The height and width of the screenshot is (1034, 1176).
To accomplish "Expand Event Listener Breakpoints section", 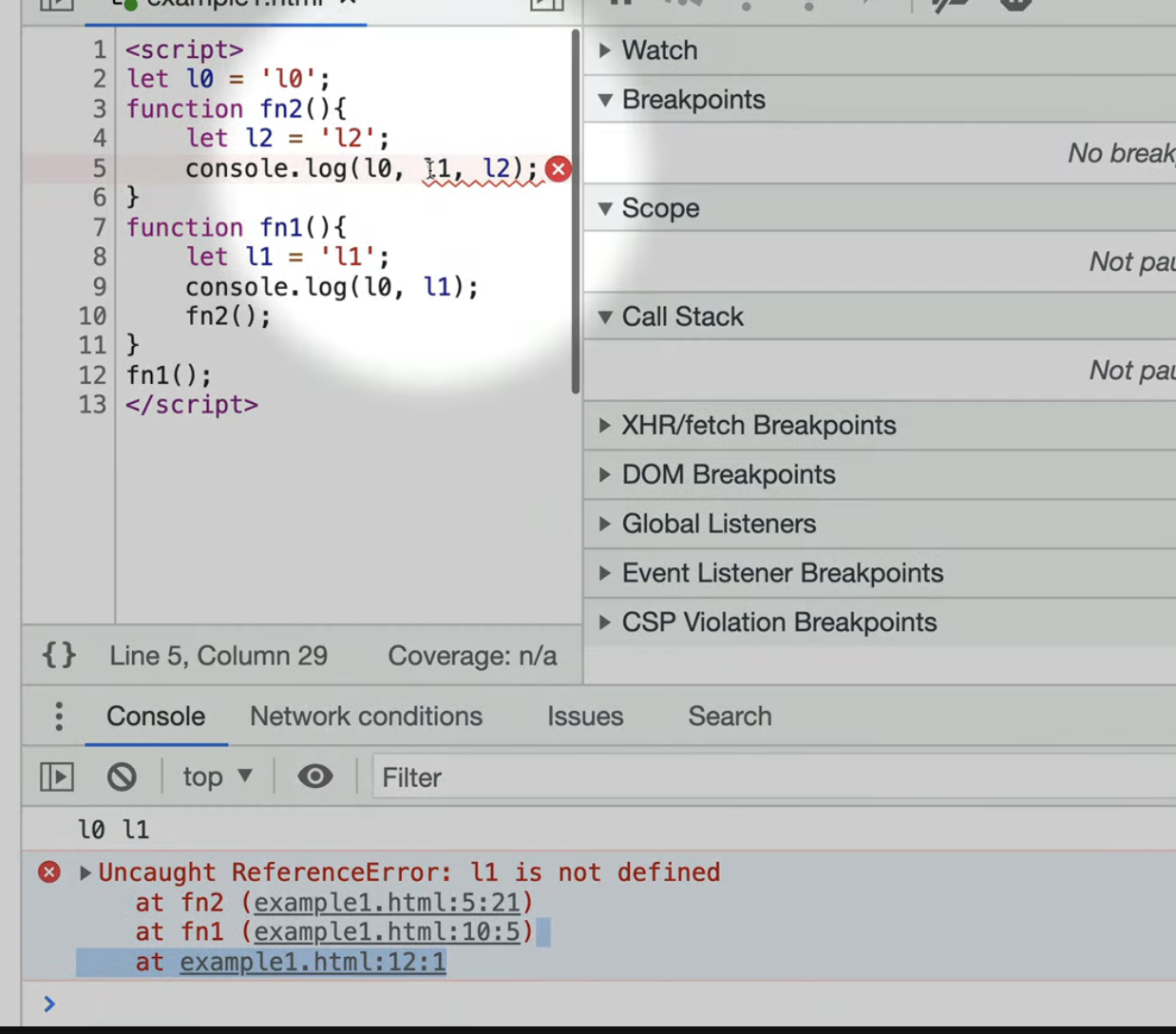I will tap(604, 574).
